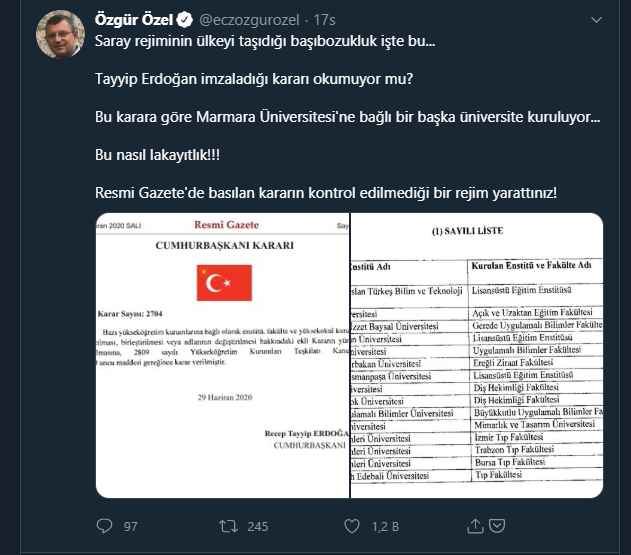
Task: Click the 245 retweets count
Action: coord(258,526)
